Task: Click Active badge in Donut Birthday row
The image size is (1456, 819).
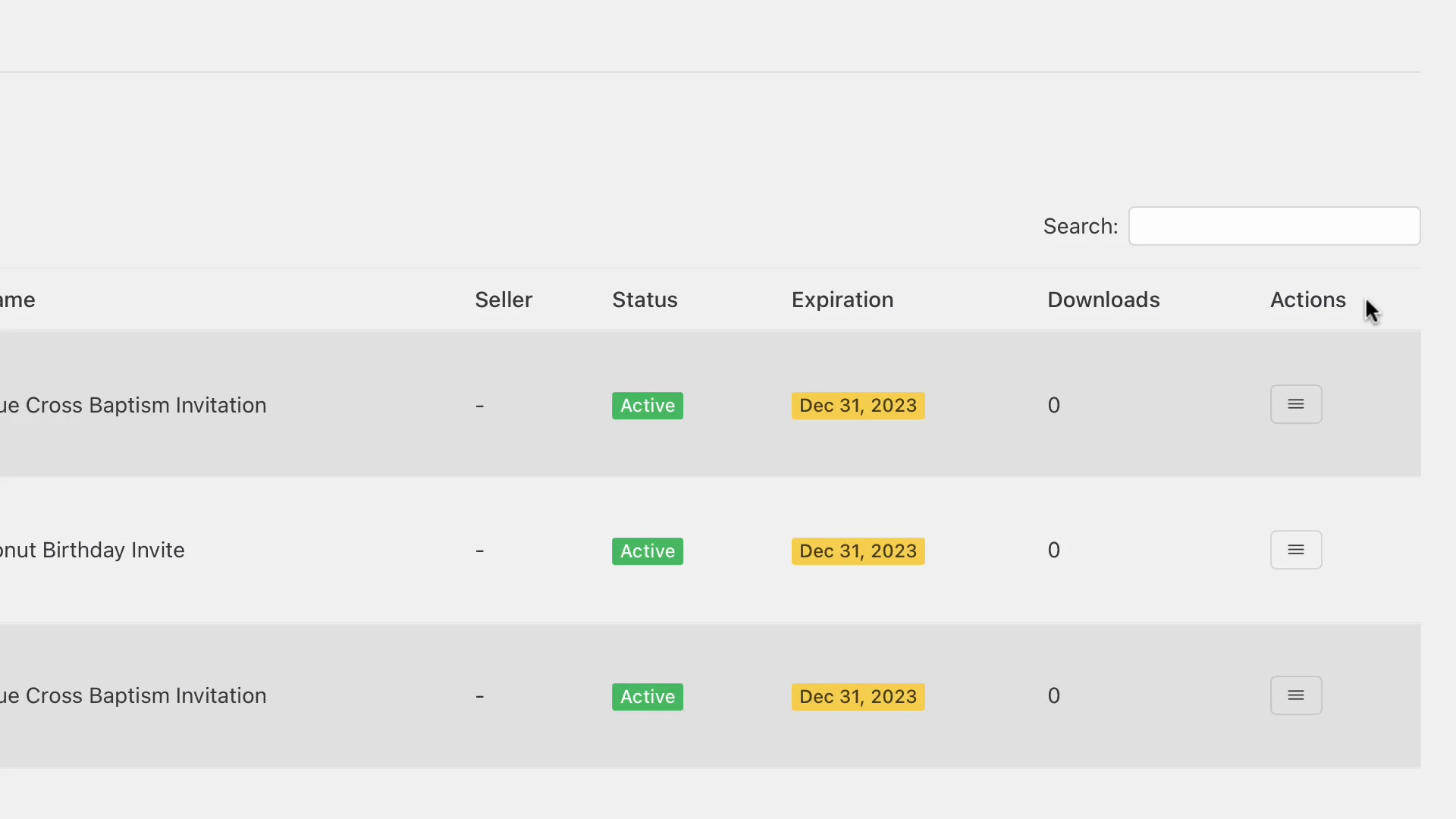Action: pyautogui.click(x=647, y=551)
